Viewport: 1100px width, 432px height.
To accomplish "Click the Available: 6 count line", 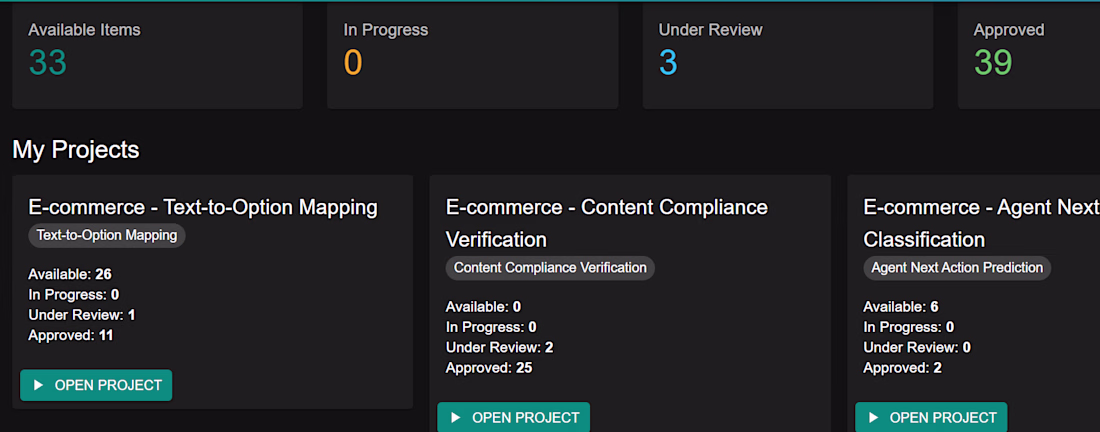I will [x=901, y=306].
